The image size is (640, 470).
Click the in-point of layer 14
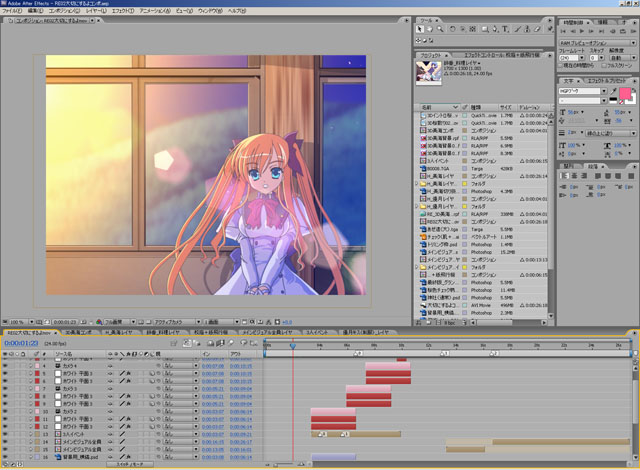tap(213, 442)
